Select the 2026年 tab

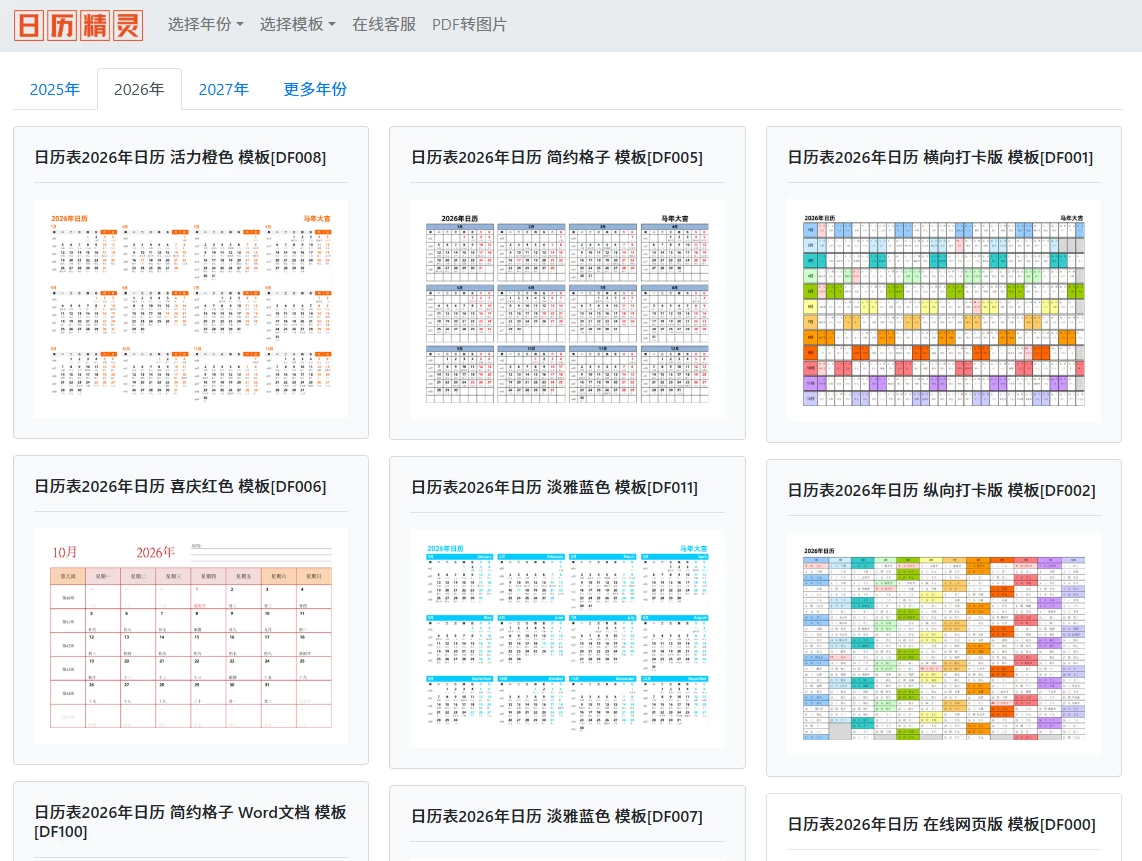click(x=139, y=89)
